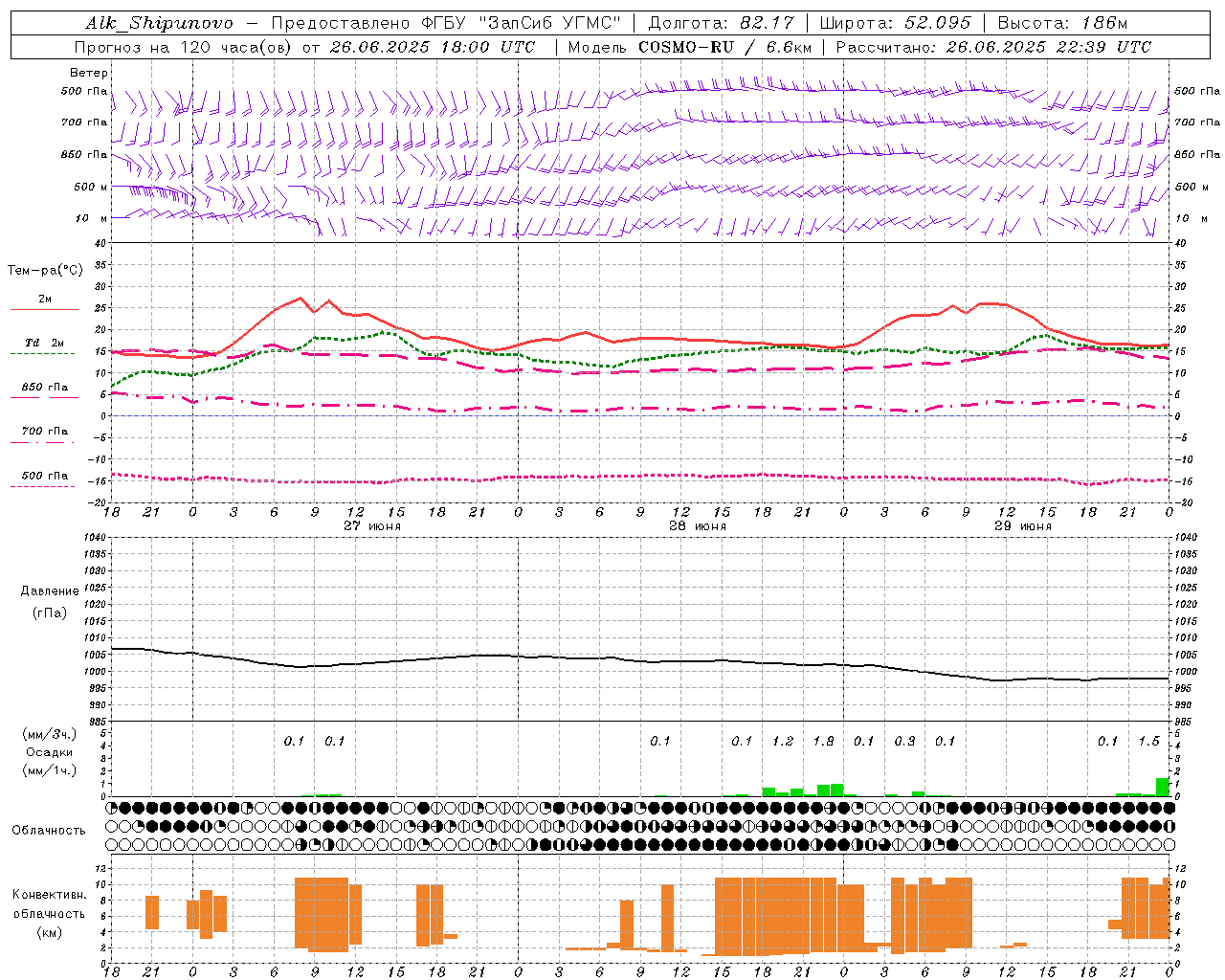Click the computed time 26.06.2025 22:39 UTC
The image size is (1225, 980).
(x=1049, y=47)
